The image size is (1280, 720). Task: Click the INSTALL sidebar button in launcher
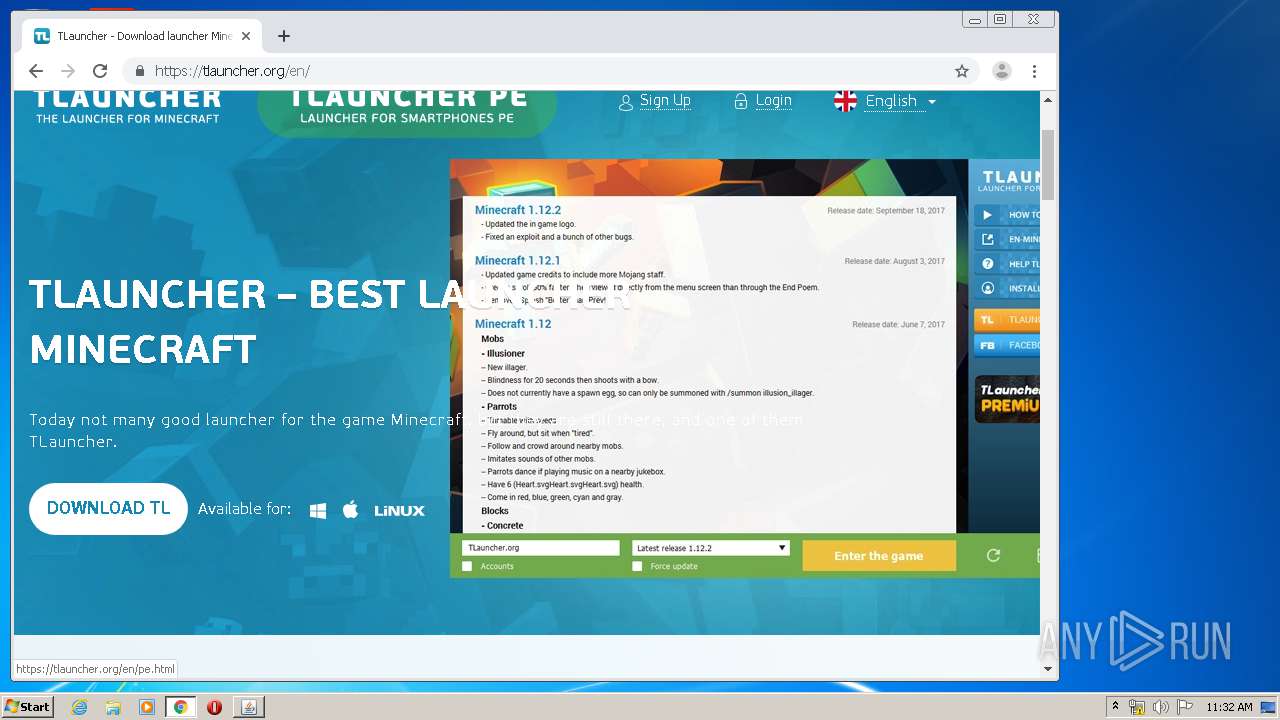click(1007, 288)
